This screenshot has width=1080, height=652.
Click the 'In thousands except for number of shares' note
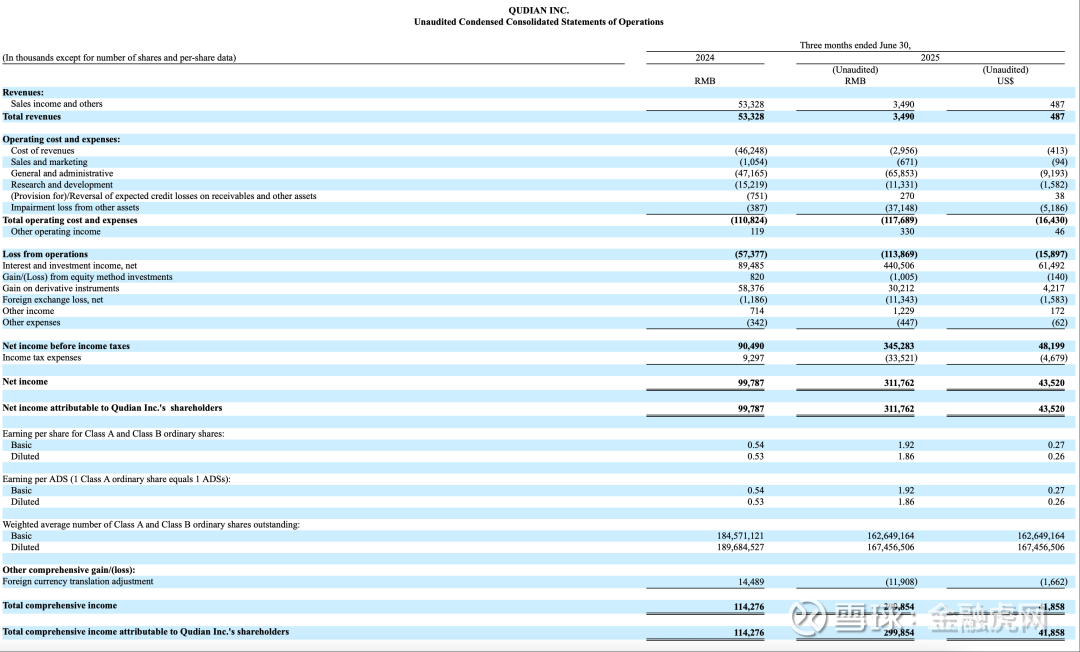coord(119,58)
